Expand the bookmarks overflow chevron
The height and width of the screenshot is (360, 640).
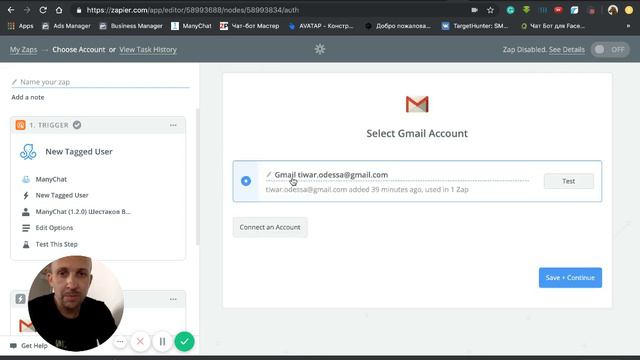628,26
